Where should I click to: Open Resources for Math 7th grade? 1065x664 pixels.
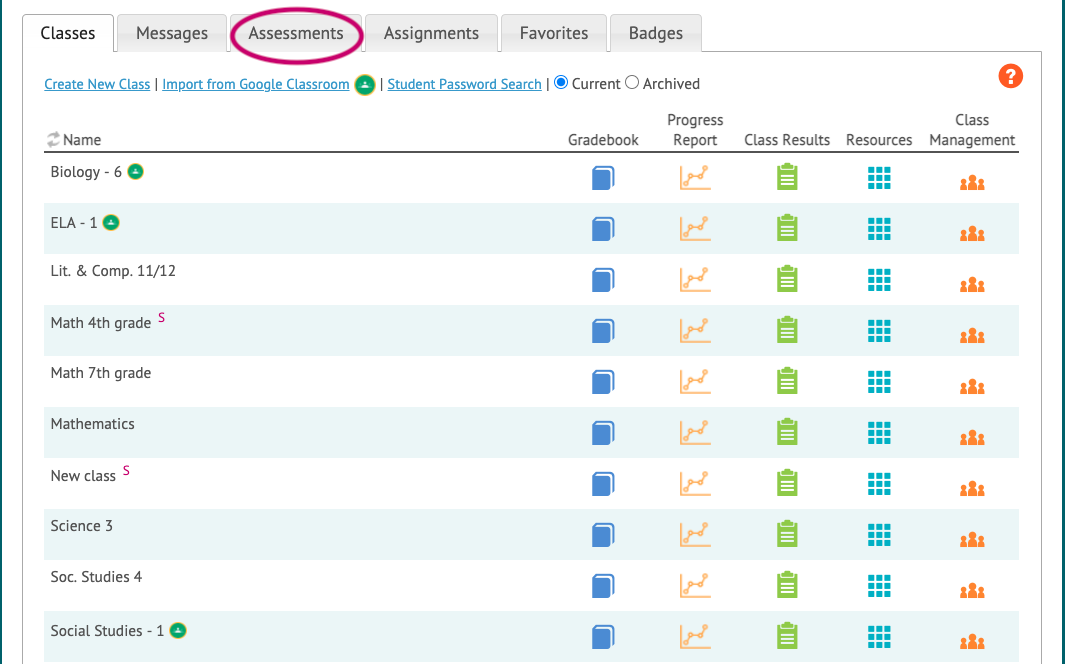click(879, 382)
